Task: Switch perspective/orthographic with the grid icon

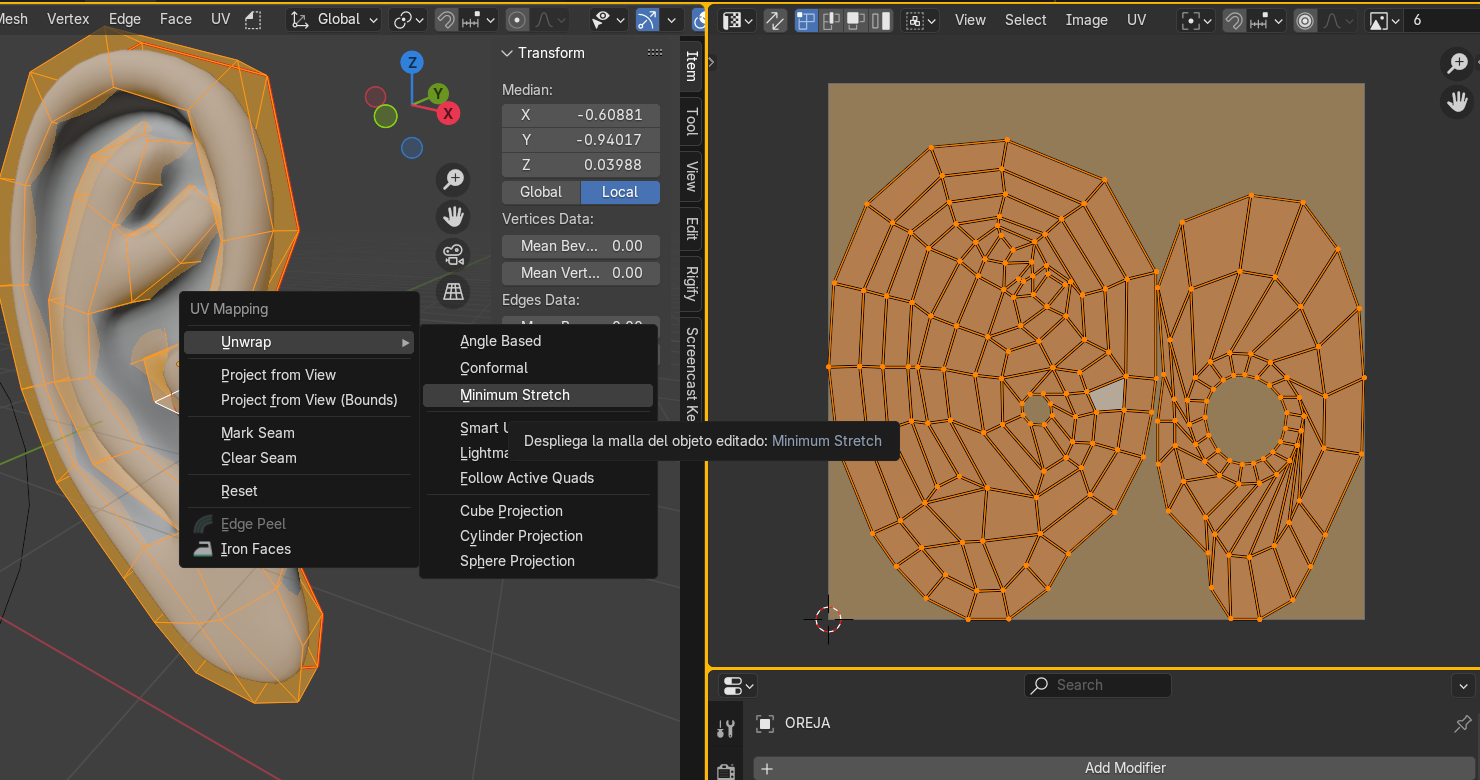Action: pyautogui.click(x=454, y=291)
